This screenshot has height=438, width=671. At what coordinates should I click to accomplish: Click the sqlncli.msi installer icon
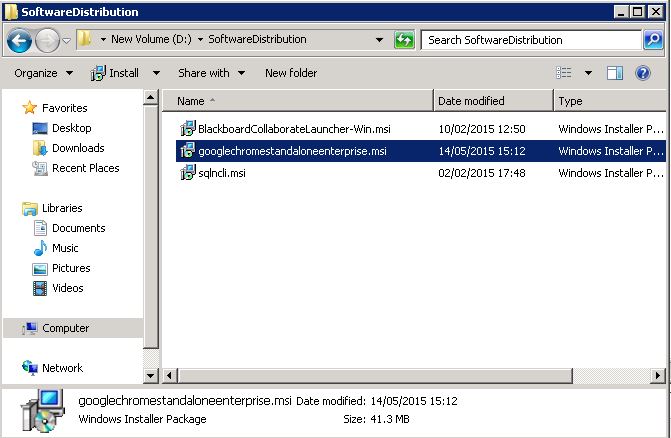[x=187, y=173]
